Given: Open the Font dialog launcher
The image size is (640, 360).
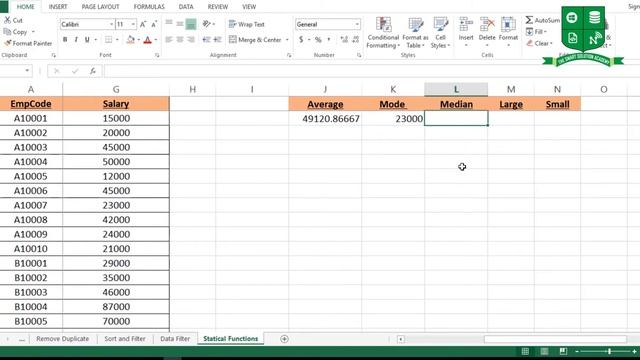Looking at the screenshot, I should tap(157, 55).
